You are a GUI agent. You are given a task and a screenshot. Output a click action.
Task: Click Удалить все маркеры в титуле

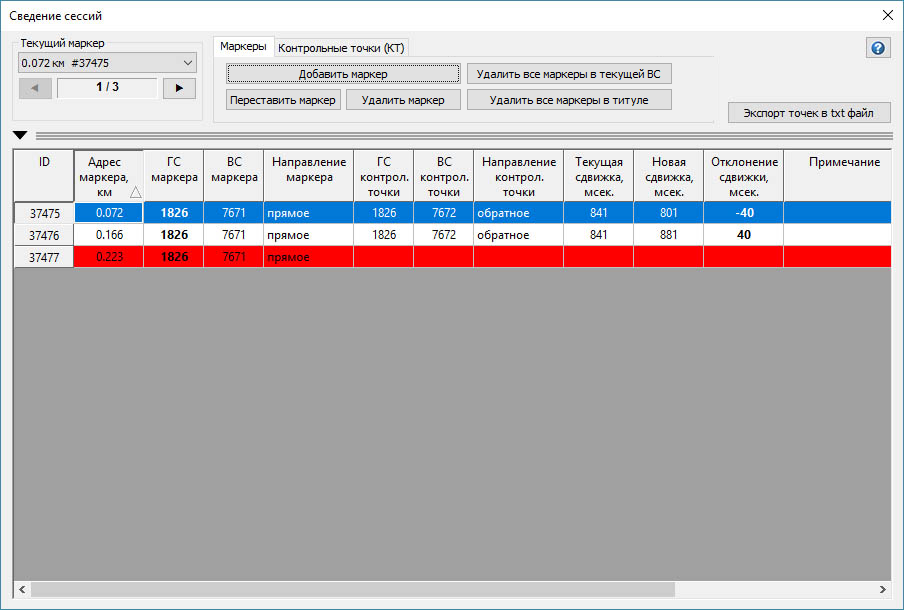coord(568,100)
